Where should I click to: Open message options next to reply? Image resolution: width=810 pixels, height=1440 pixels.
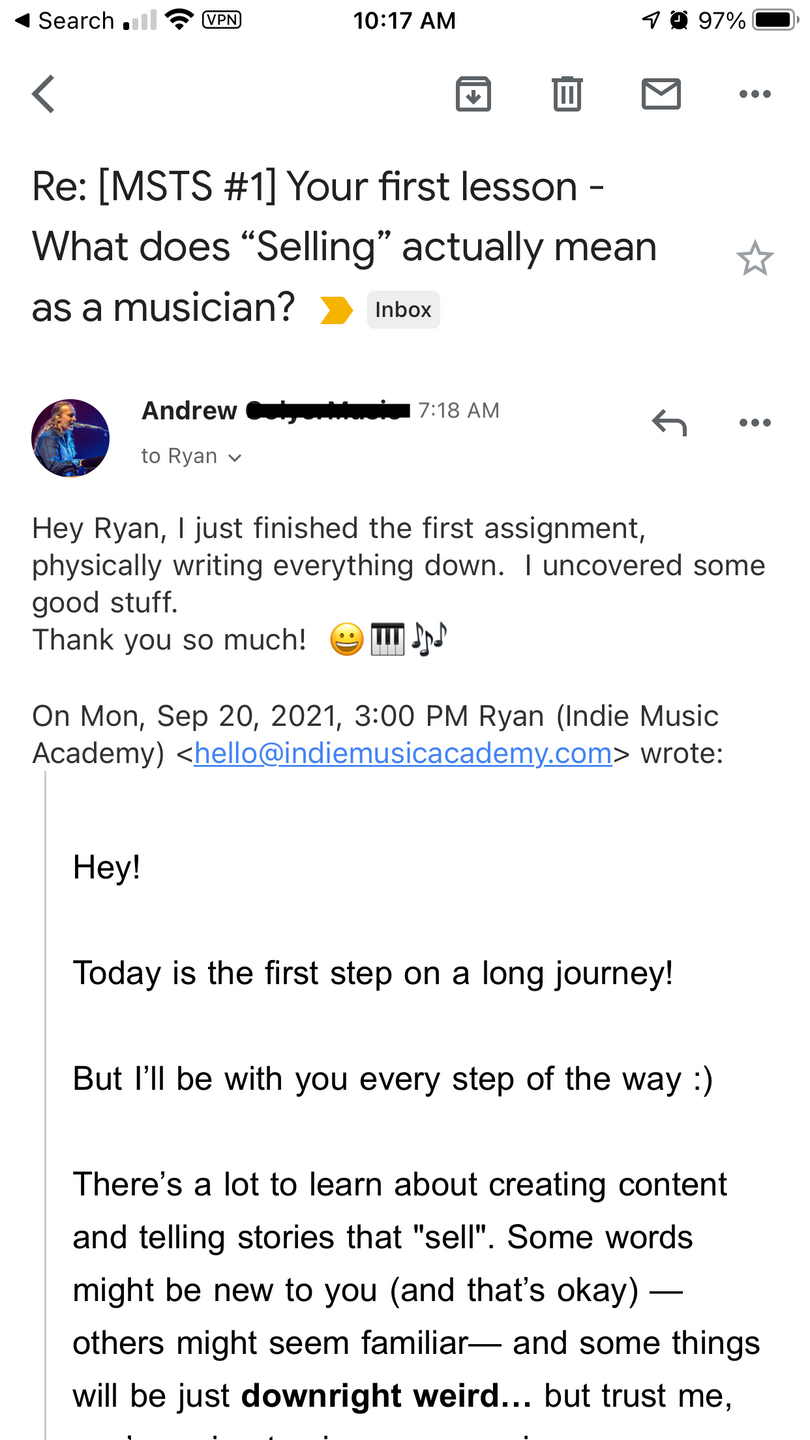point(754,423)
